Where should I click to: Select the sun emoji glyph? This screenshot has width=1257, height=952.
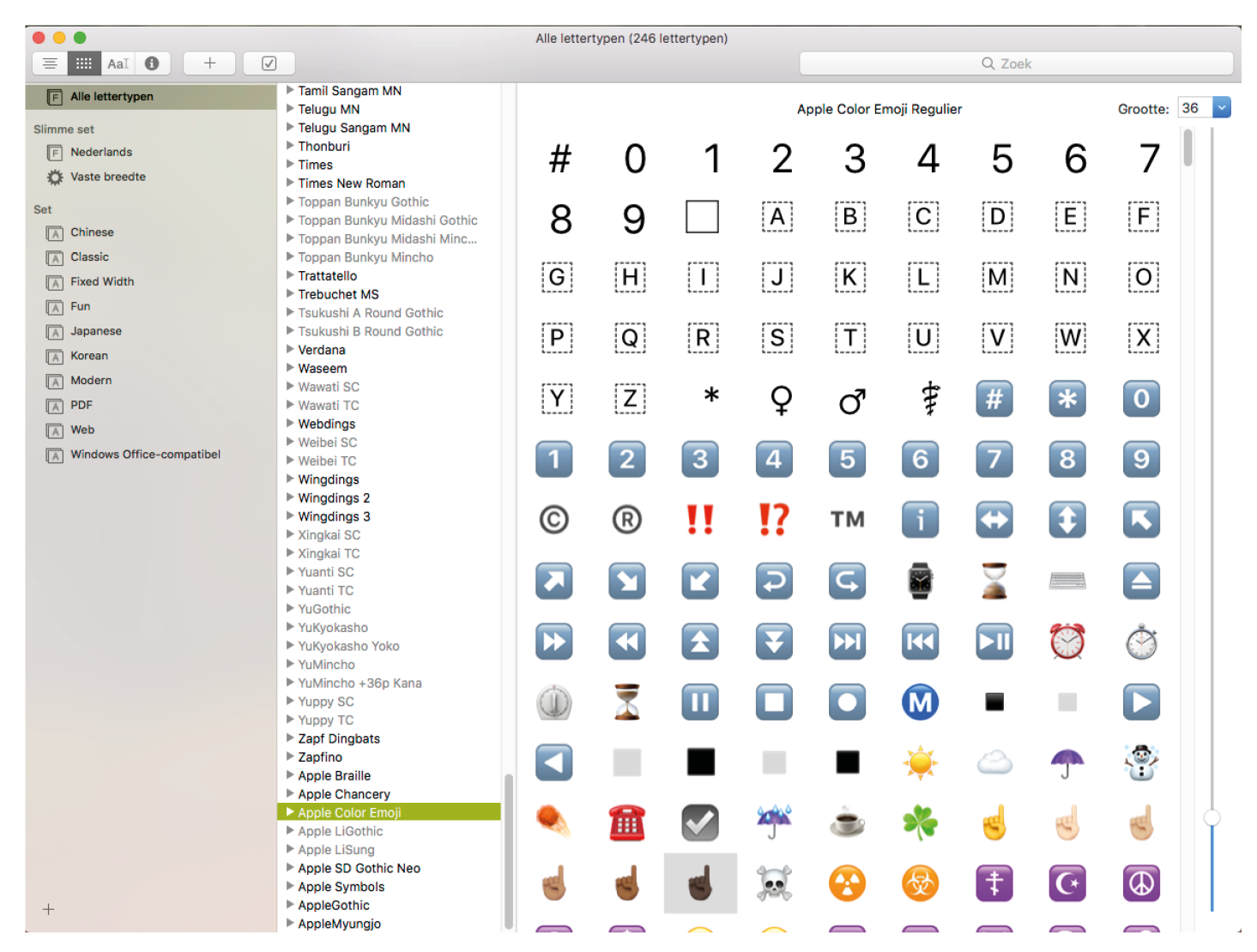[921, 762]
